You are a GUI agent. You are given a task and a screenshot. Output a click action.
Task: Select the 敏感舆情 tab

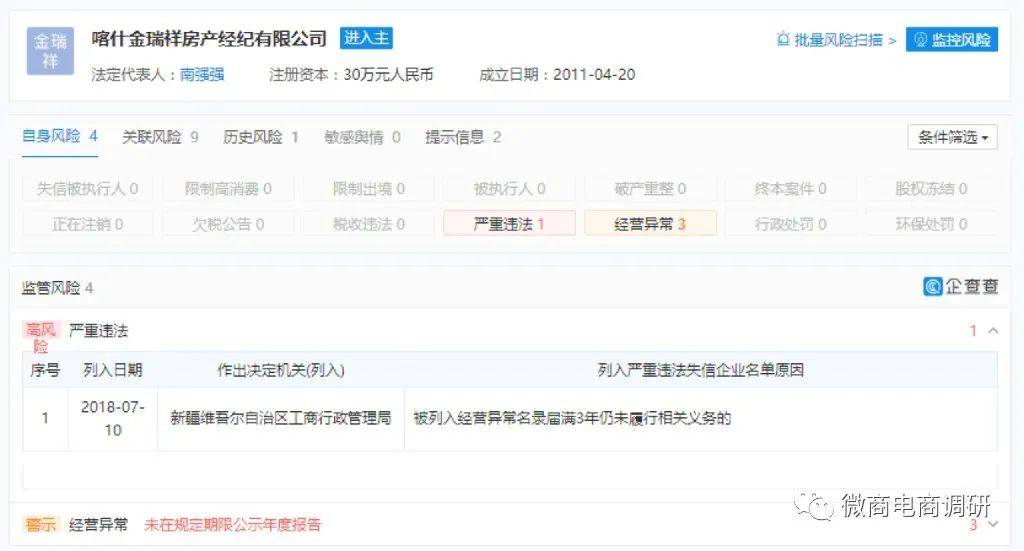362,137
